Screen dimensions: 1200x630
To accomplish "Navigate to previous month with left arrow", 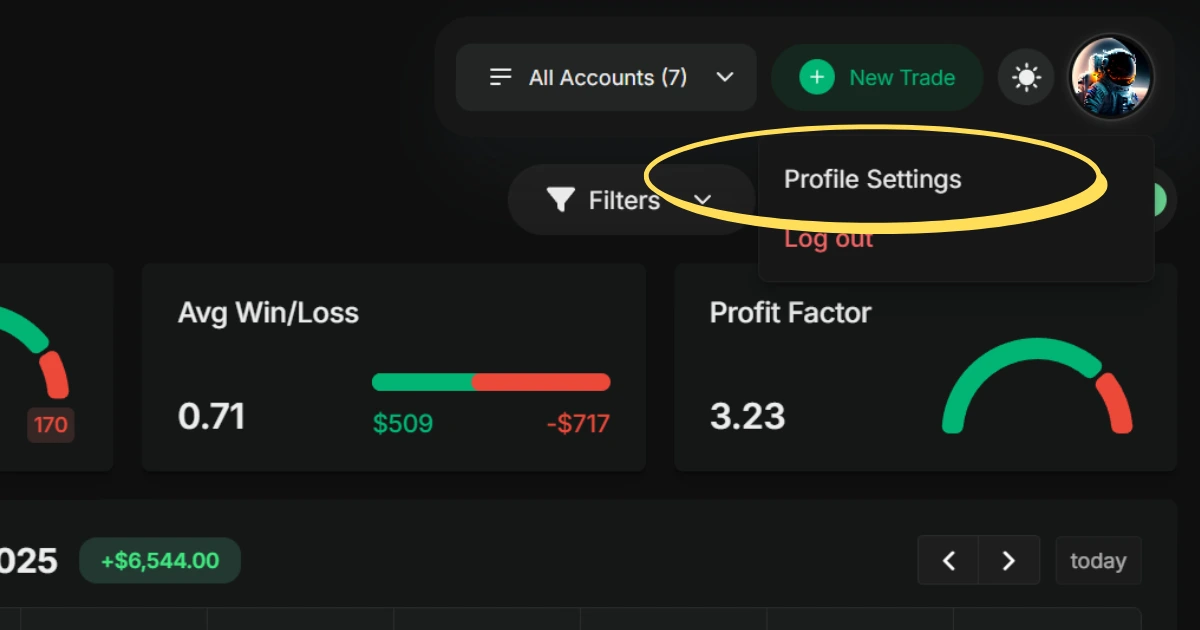I will [x=948, y=560].
